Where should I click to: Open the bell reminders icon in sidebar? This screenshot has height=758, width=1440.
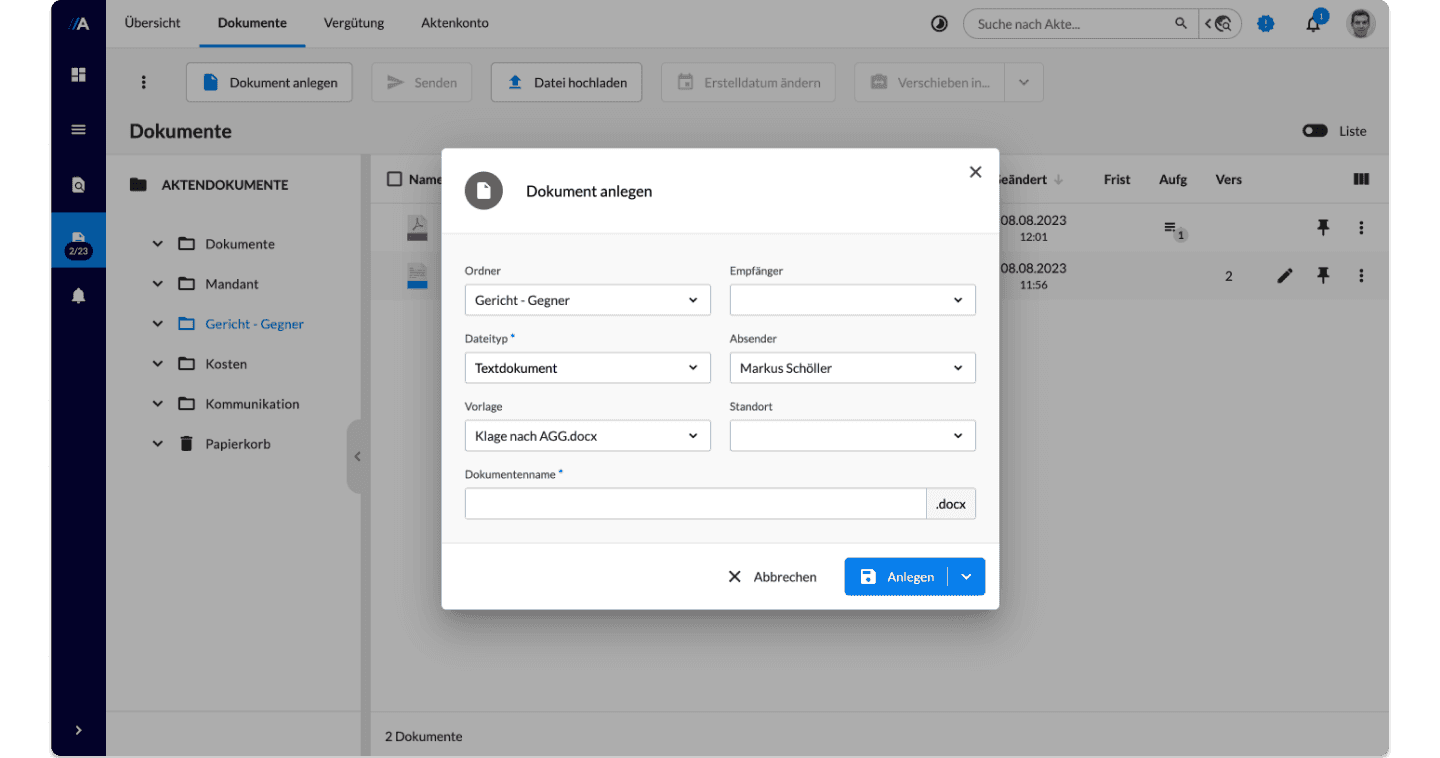[78, 295]
